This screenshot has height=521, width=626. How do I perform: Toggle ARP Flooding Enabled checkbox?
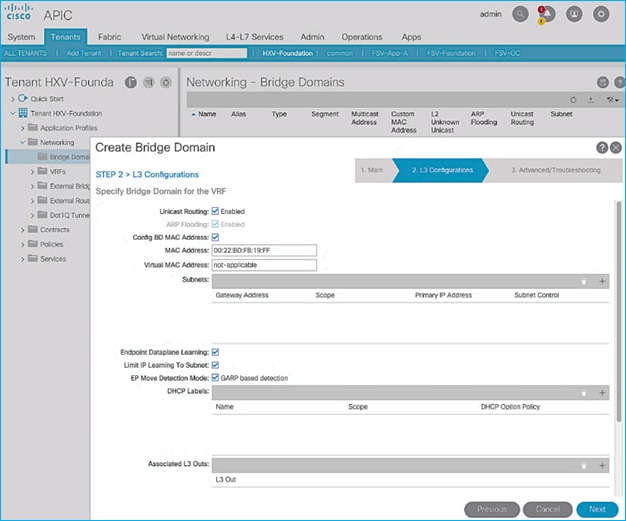[x=215, y=224]
